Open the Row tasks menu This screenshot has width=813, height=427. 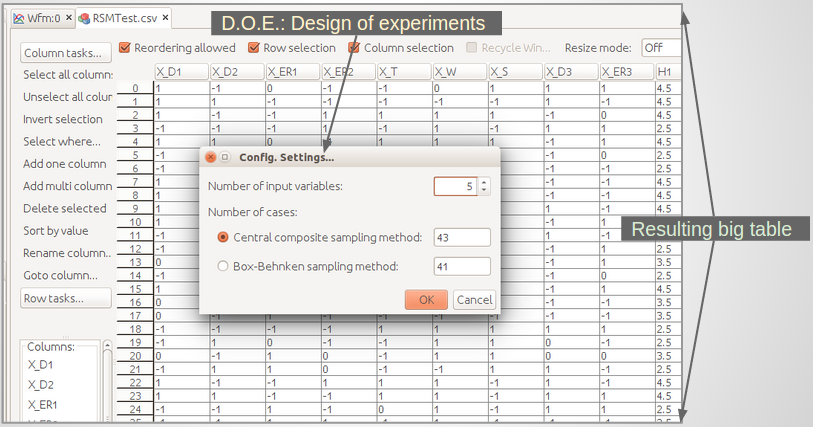click(54, 298)
